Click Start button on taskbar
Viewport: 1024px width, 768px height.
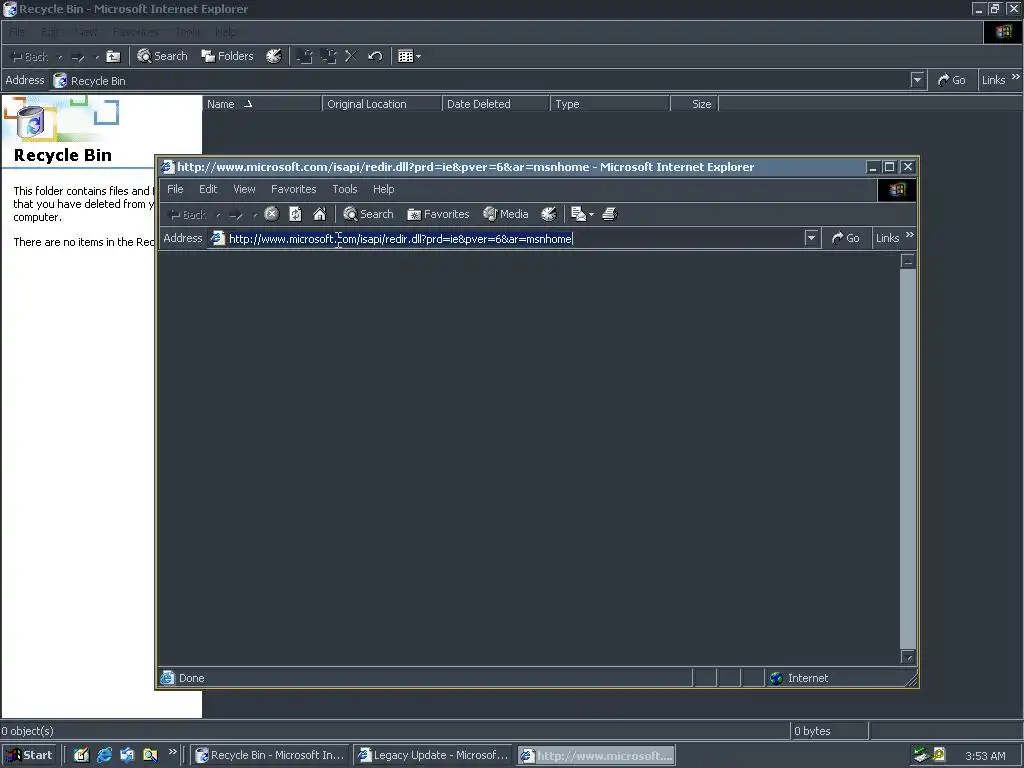pyautogui.click(x=29, y=755)
